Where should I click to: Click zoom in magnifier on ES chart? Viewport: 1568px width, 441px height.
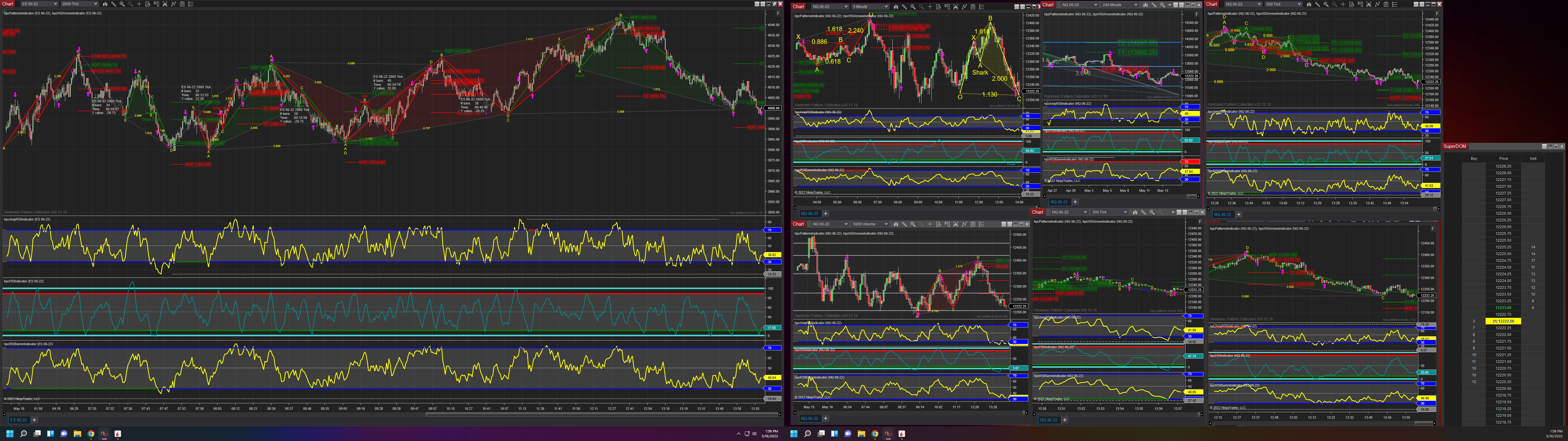point(122,4)
